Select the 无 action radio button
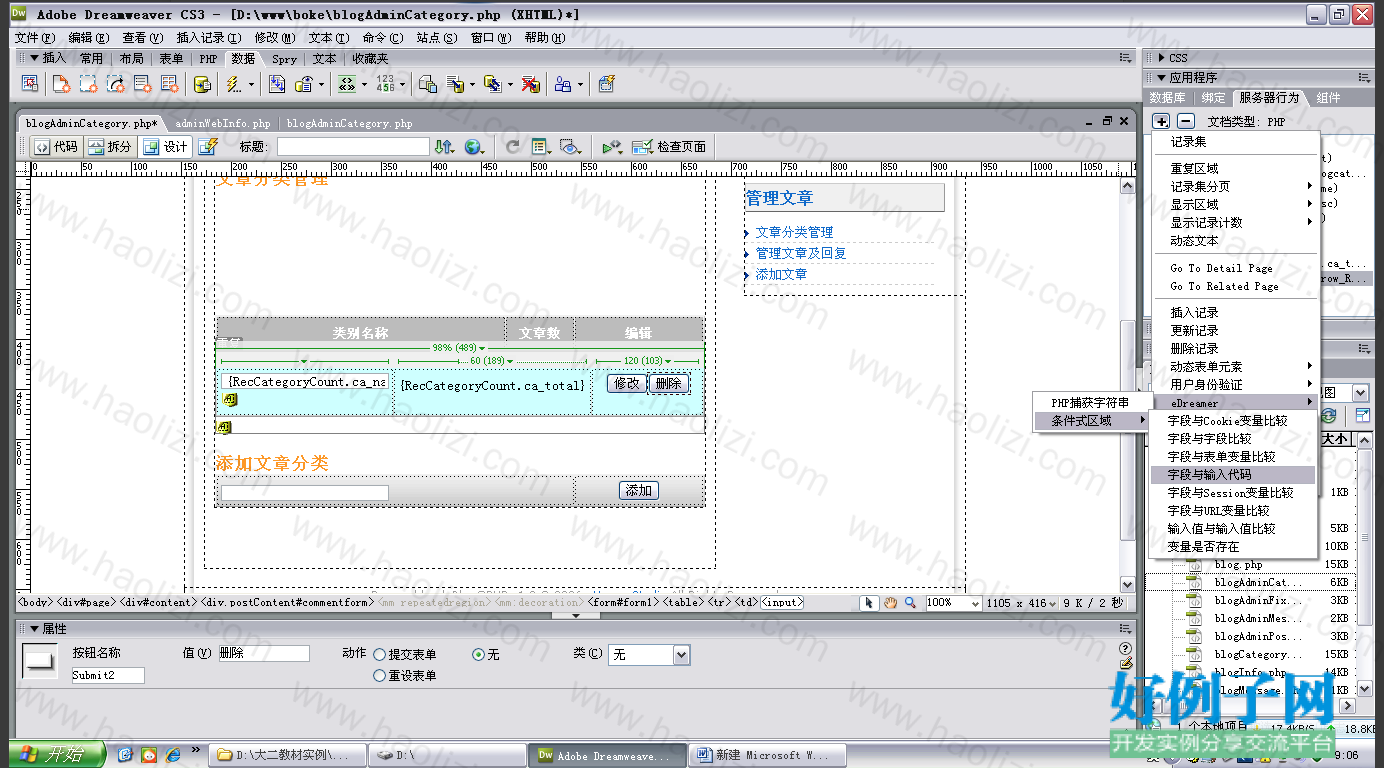The height and width of the screenshot is (768, 1384). point(478,655)
